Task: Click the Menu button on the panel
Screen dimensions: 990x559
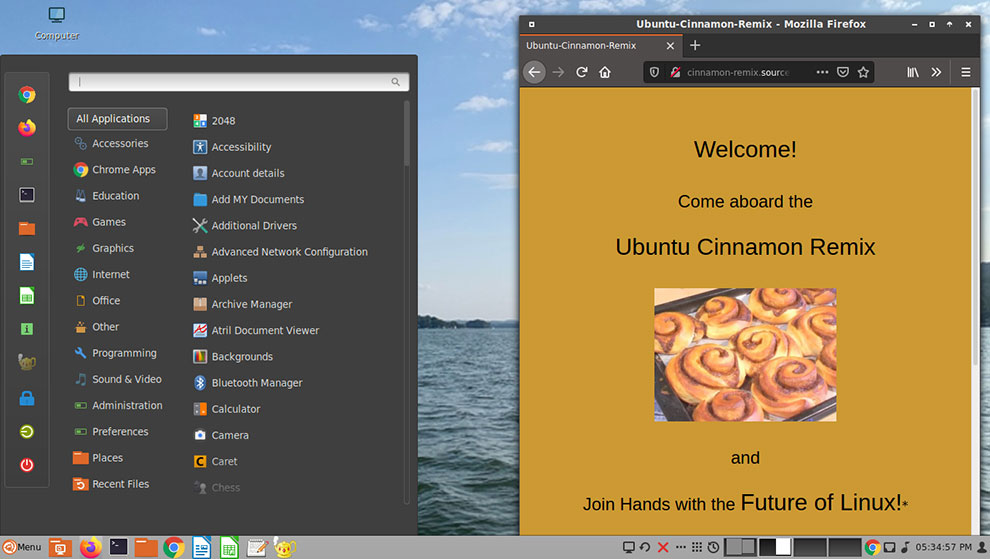Action: [x=22, y=547]
